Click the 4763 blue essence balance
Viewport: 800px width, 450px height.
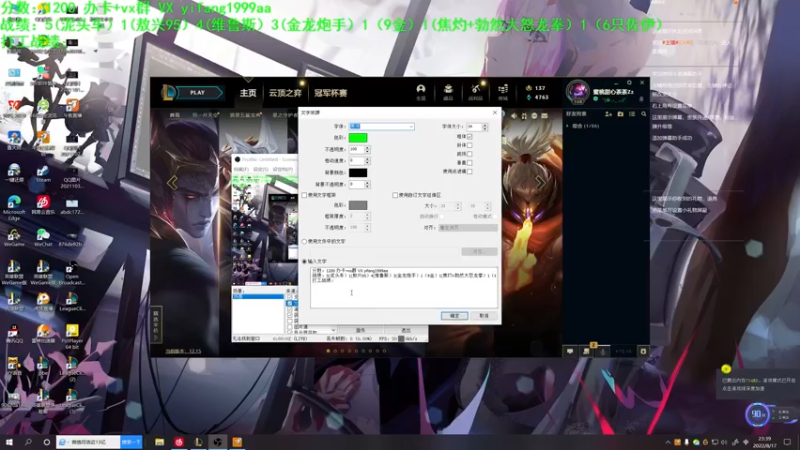point(537,97)
